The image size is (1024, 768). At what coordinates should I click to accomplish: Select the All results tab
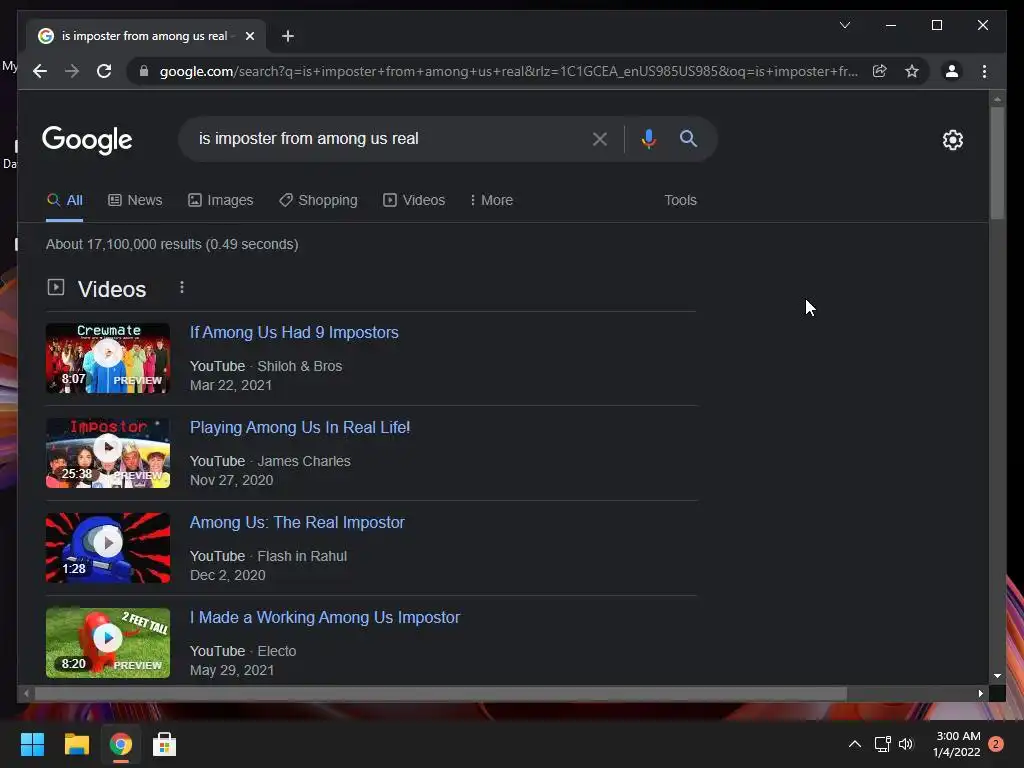[65, 200]
